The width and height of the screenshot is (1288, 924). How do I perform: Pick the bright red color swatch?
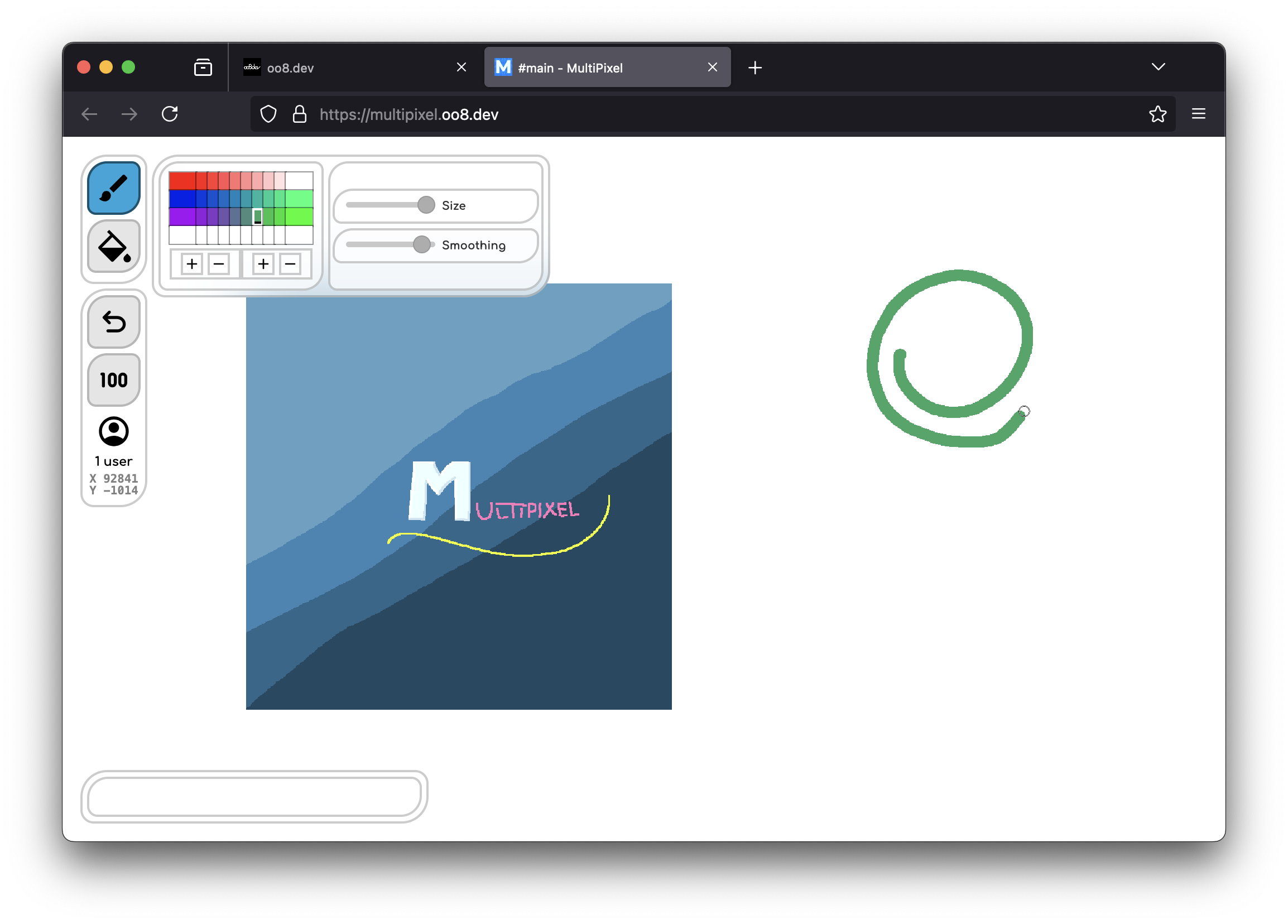click(x=182, y=181)
